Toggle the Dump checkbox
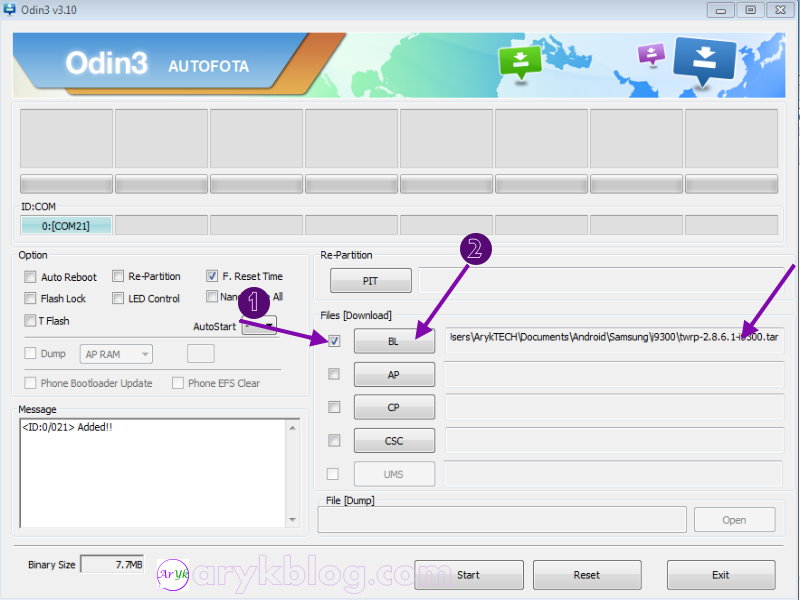This screenshot has width=800, height=600. (30, 353)
